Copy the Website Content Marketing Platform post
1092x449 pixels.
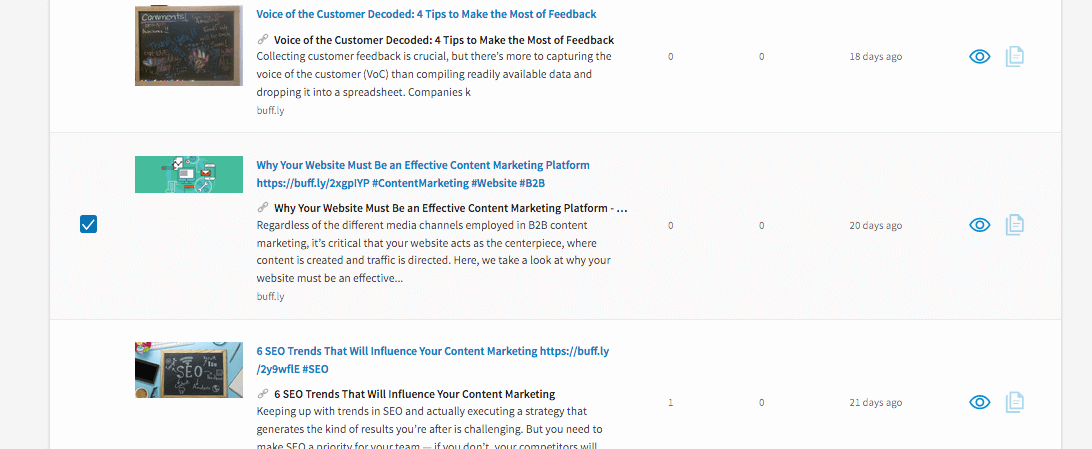click(x=1015, y=225)
